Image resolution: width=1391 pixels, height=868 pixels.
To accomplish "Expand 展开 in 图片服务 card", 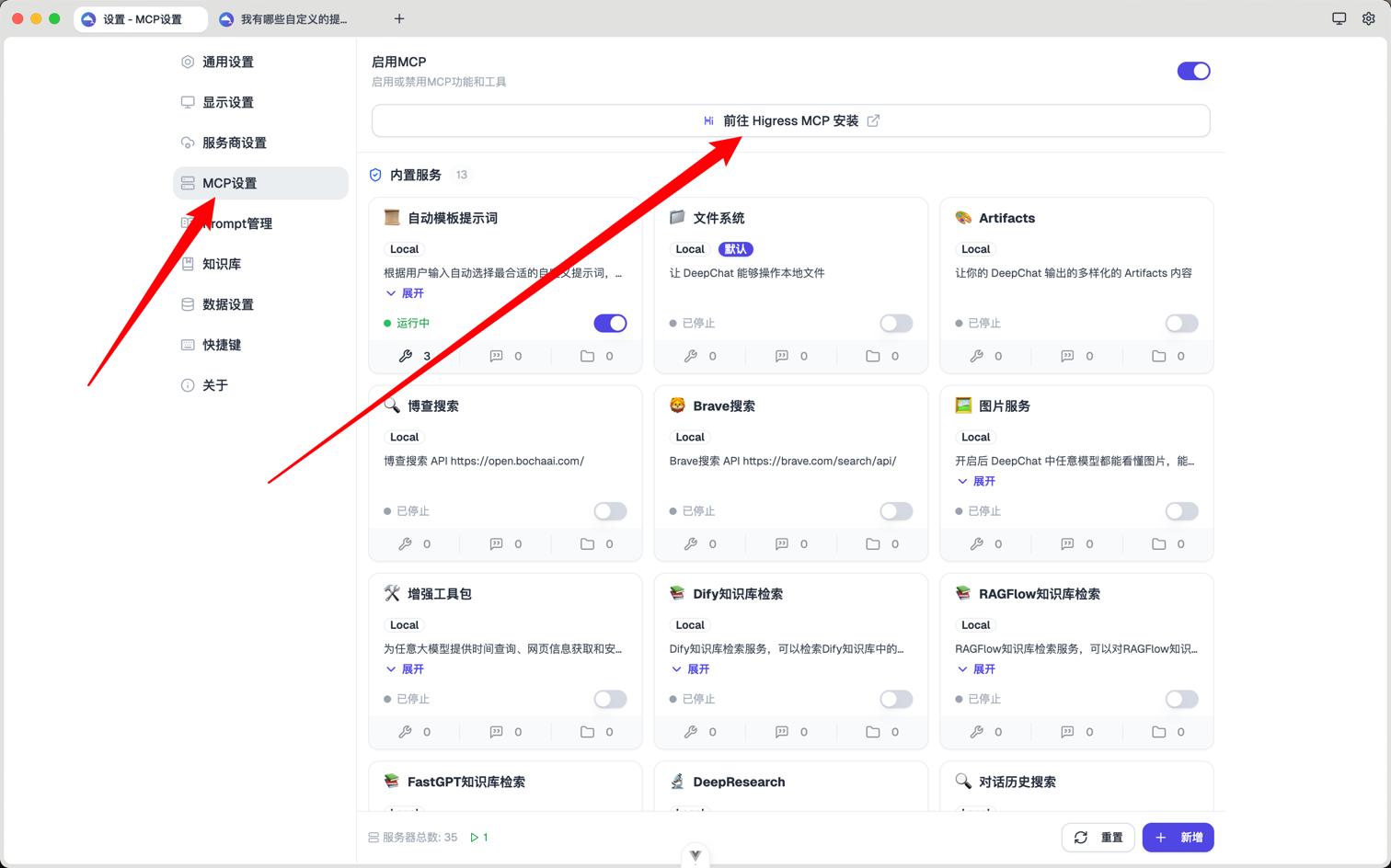I will (976, 481).
